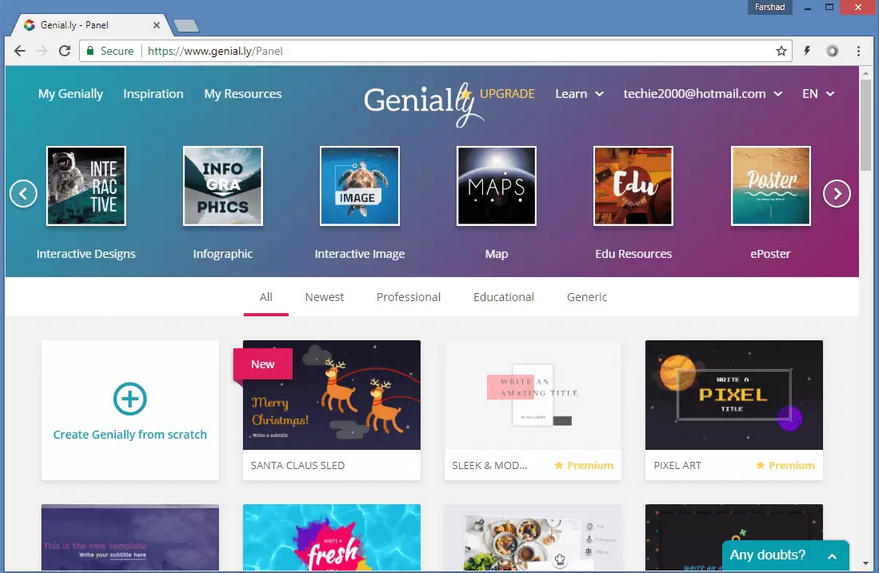The width and height of the screenshot is (879, 573).
Task: Expand the Any doubts? chat widget
Action: click(785, 556)
